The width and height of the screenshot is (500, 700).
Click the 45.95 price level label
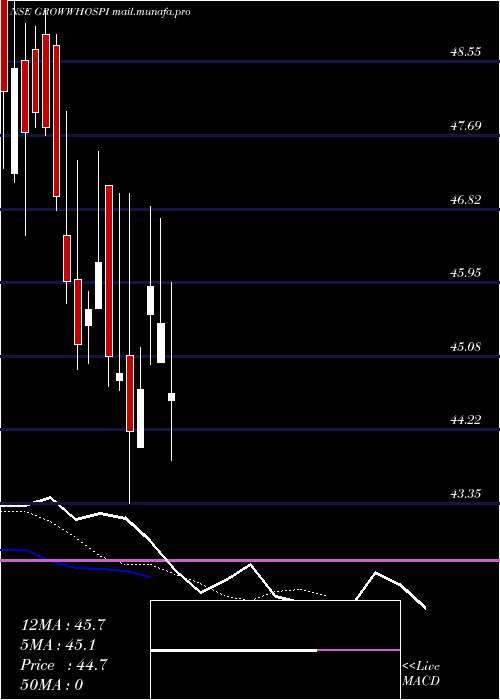point(466,273)
